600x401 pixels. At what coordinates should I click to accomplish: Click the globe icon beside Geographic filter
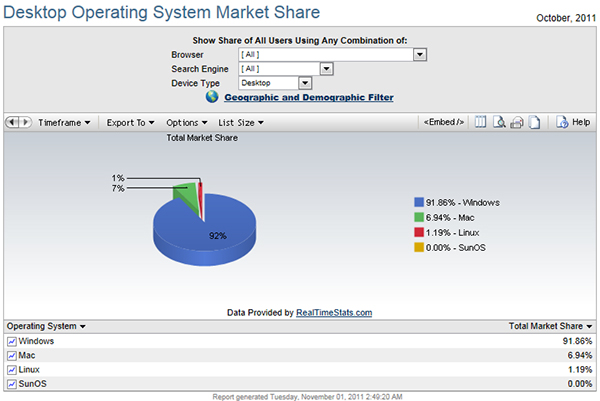212,98
